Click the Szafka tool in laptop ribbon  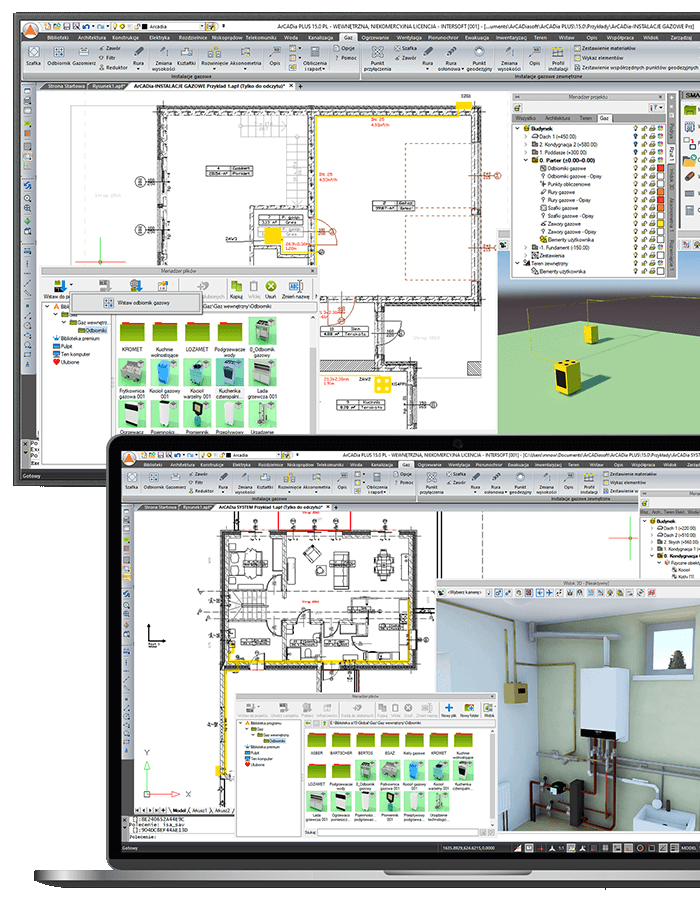(132, 480)
